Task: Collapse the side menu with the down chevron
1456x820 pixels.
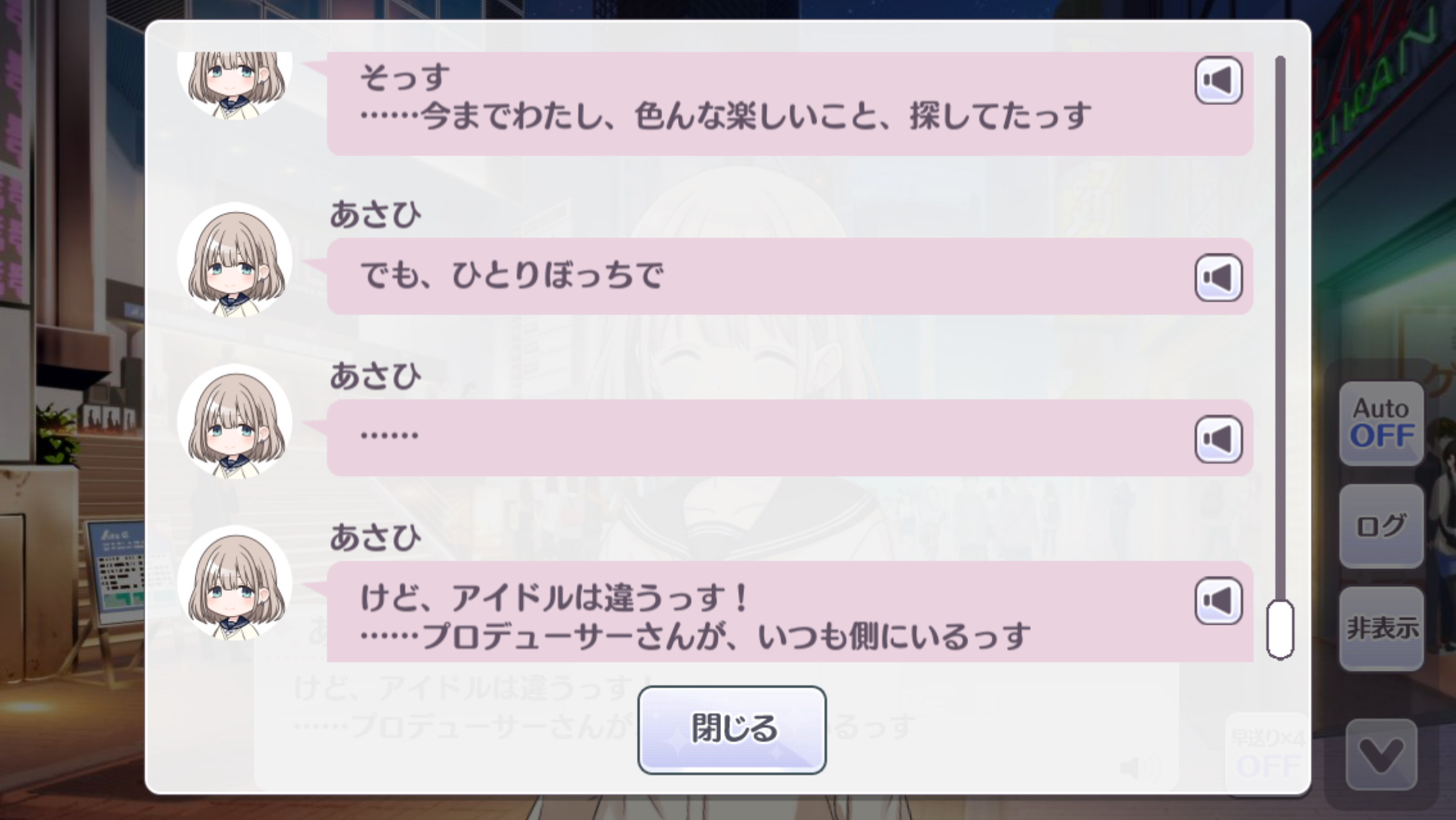Action: 1381,755
